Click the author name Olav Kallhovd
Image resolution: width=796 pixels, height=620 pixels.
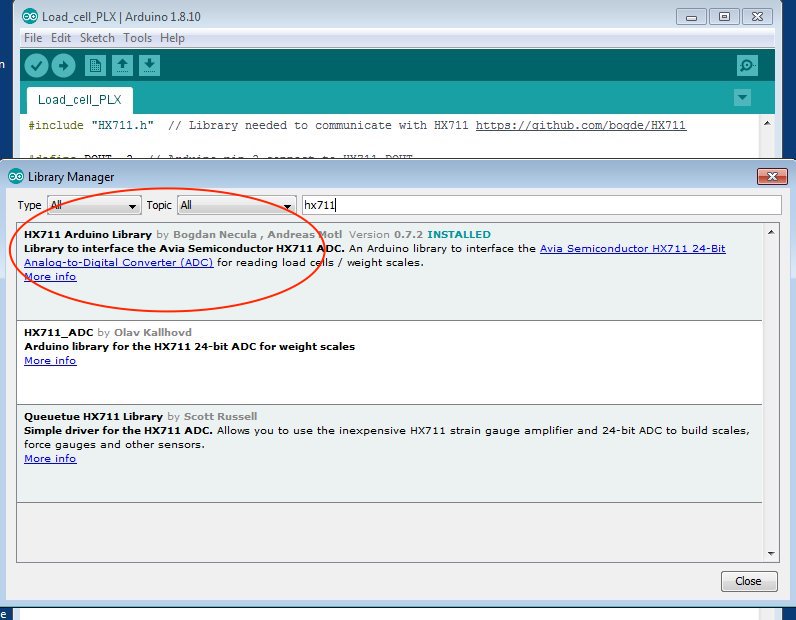pos(153,333)
